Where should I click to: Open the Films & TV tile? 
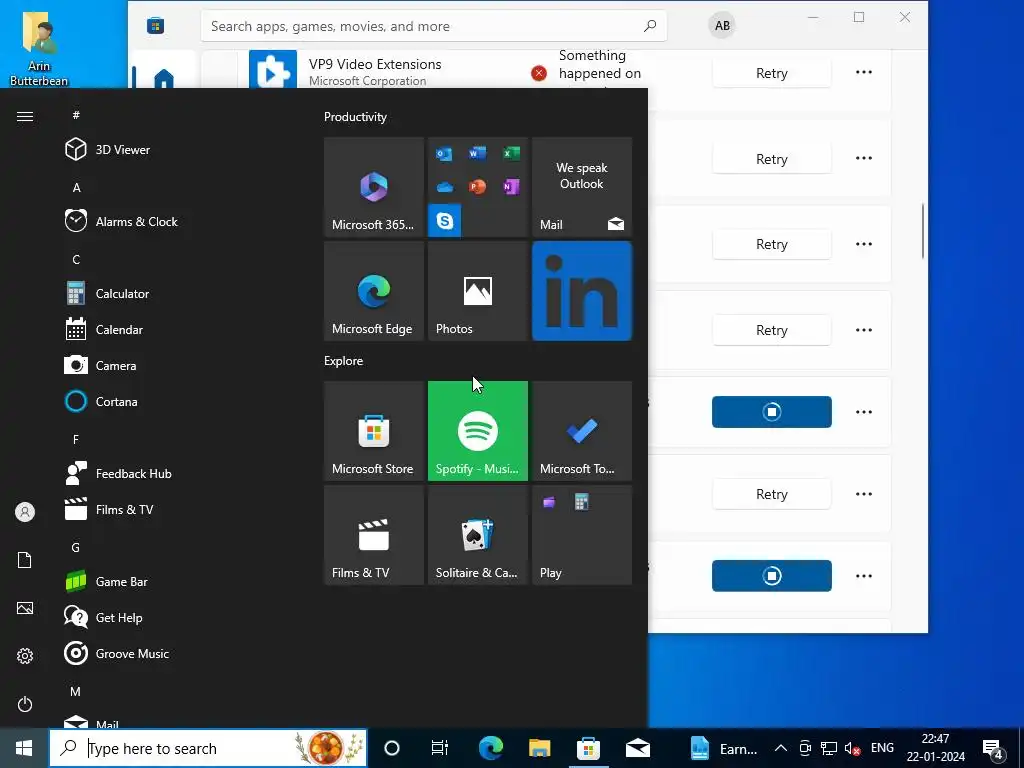pos(374,535)
